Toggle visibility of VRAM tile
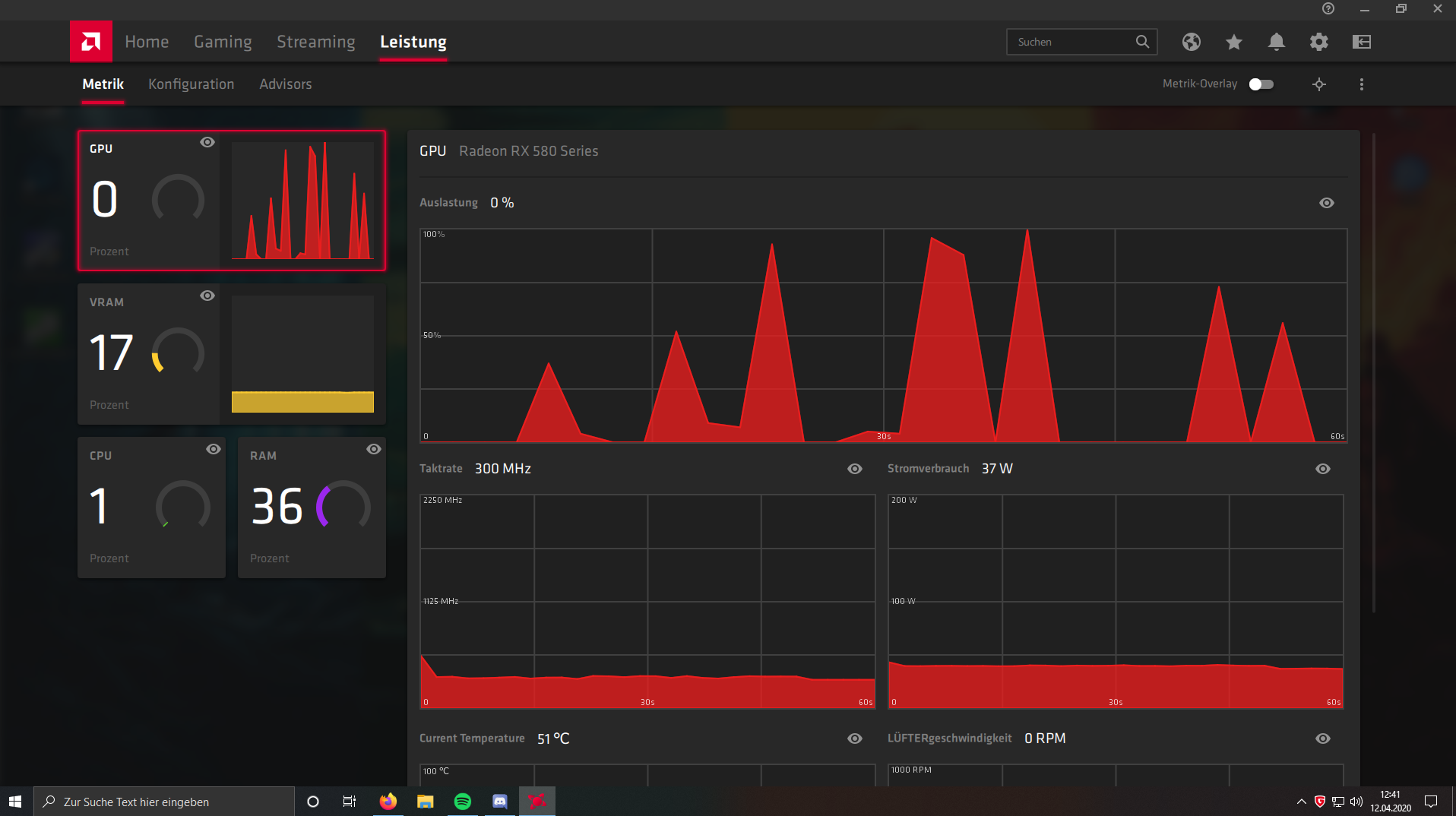 [207, 296]
